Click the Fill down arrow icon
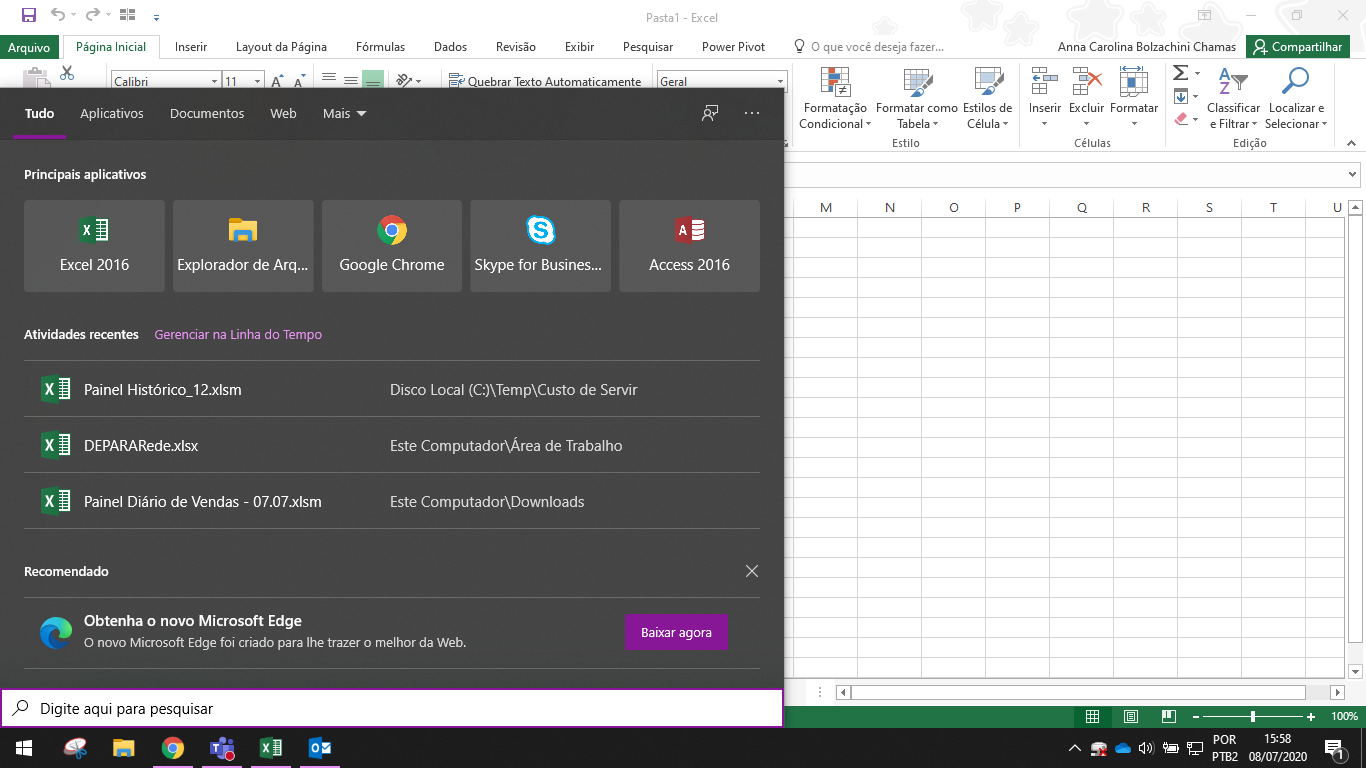 click(1180, 96)
